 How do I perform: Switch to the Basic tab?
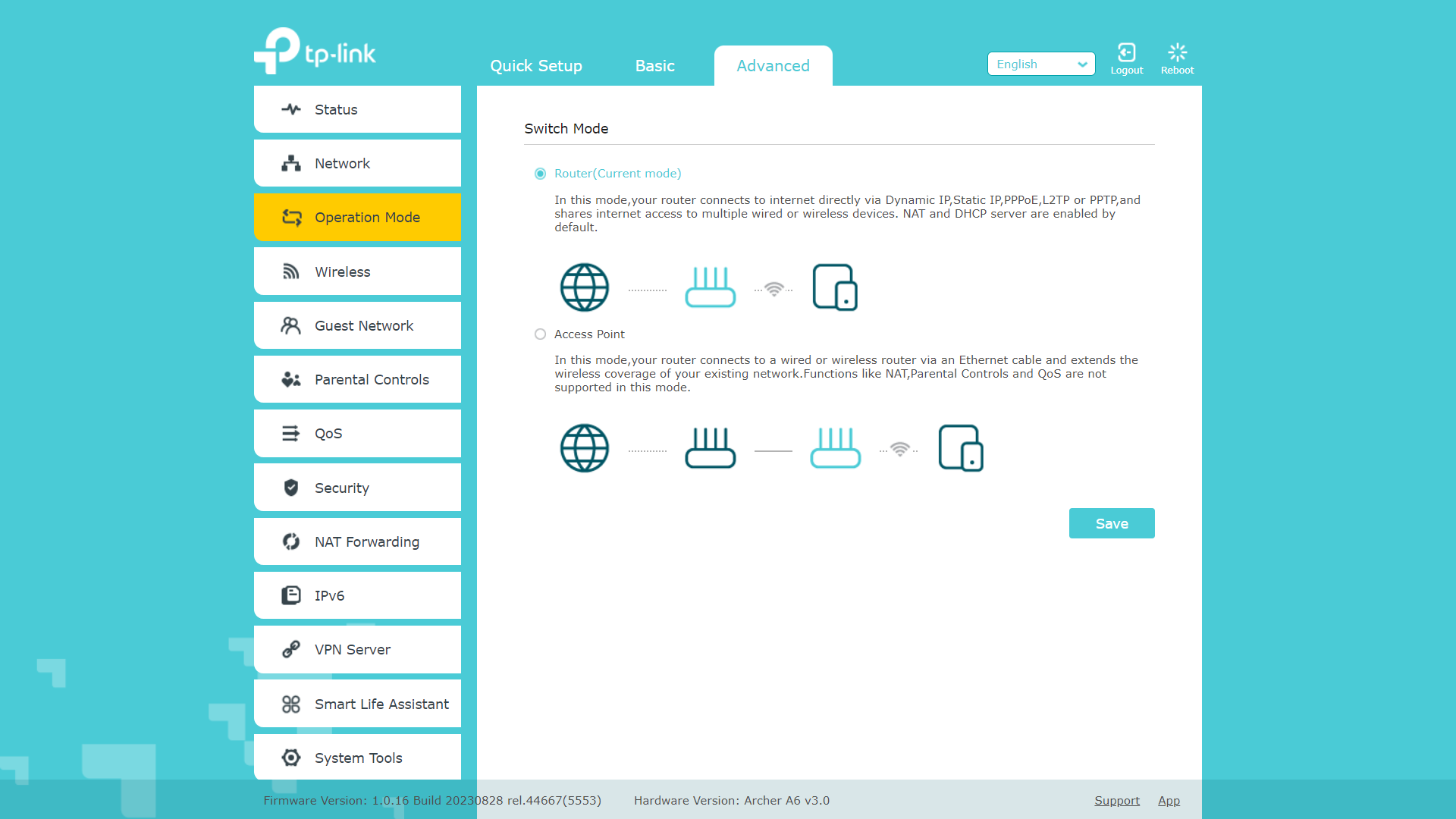(x=654, y=66)
